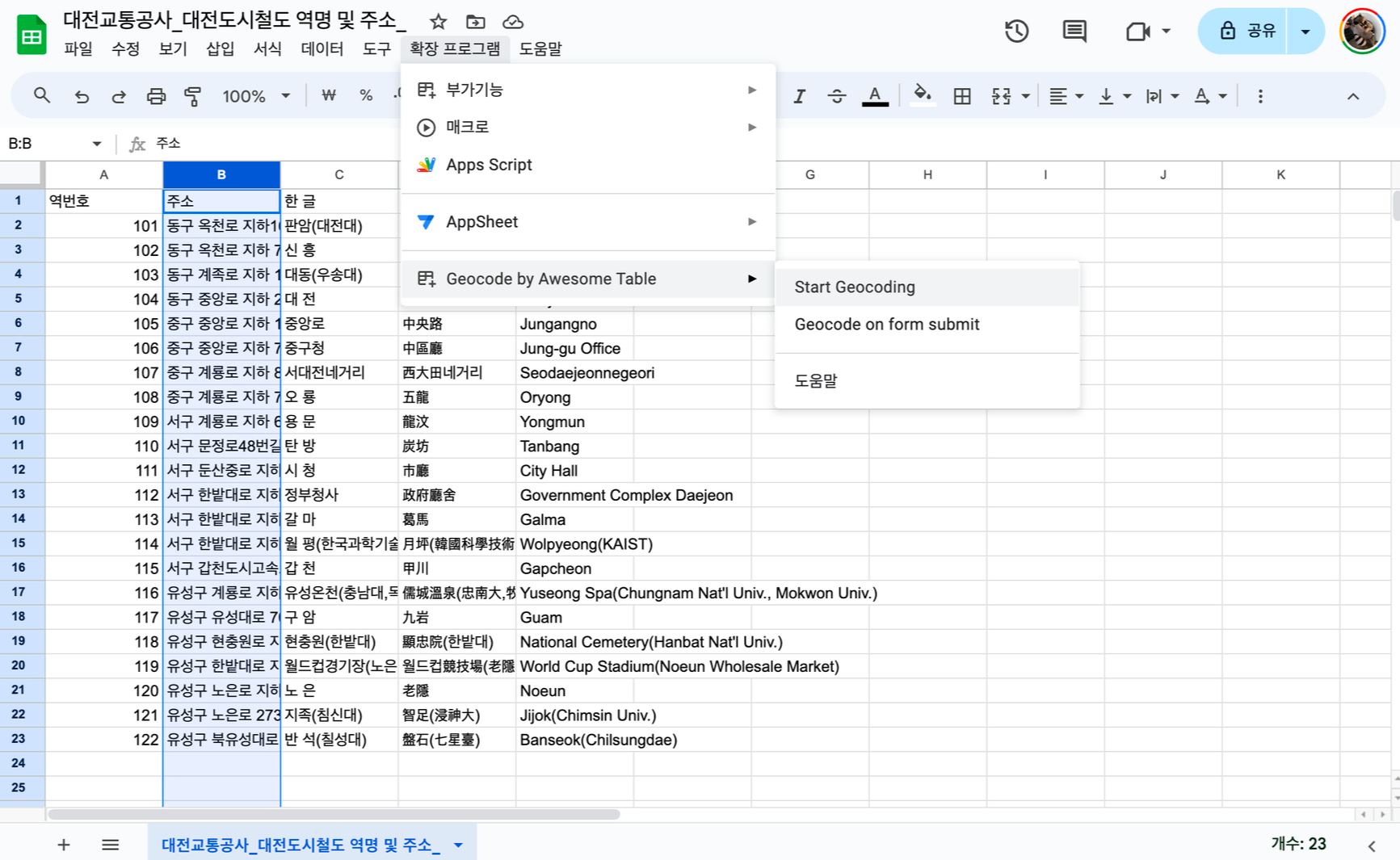Open 도움말 in Geocode submenu

[927, 380]
